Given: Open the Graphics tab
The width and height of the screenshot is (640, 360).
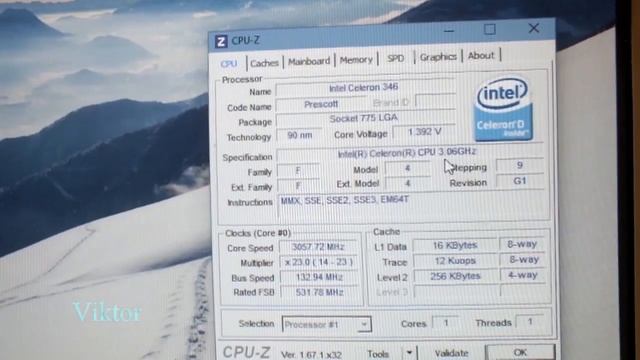Looking at the screenshot, I should click(x=438, y=57).
